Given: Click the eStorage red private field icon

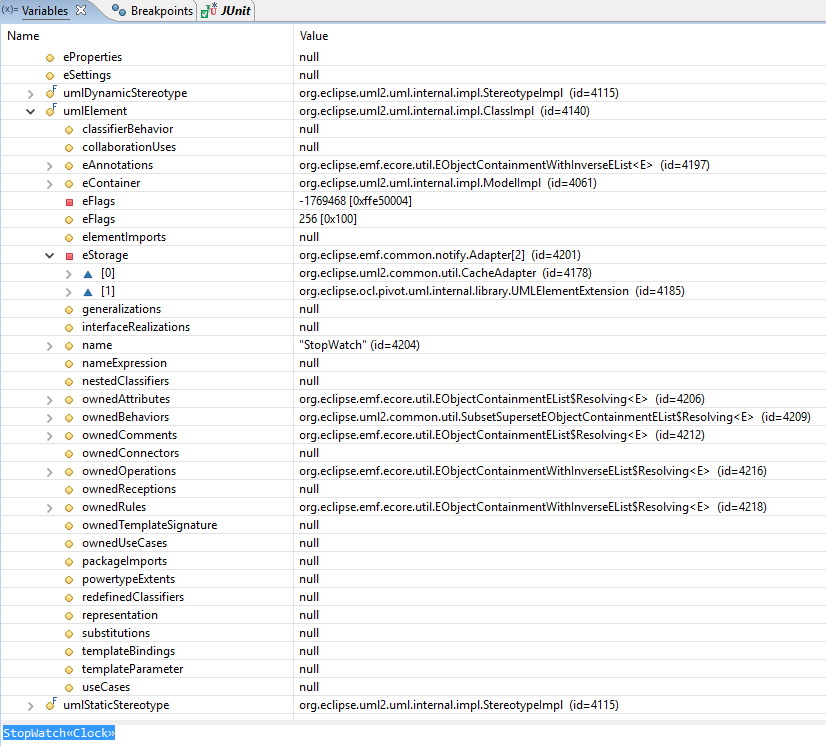Looking at the screenshot, I should (69, 256).
